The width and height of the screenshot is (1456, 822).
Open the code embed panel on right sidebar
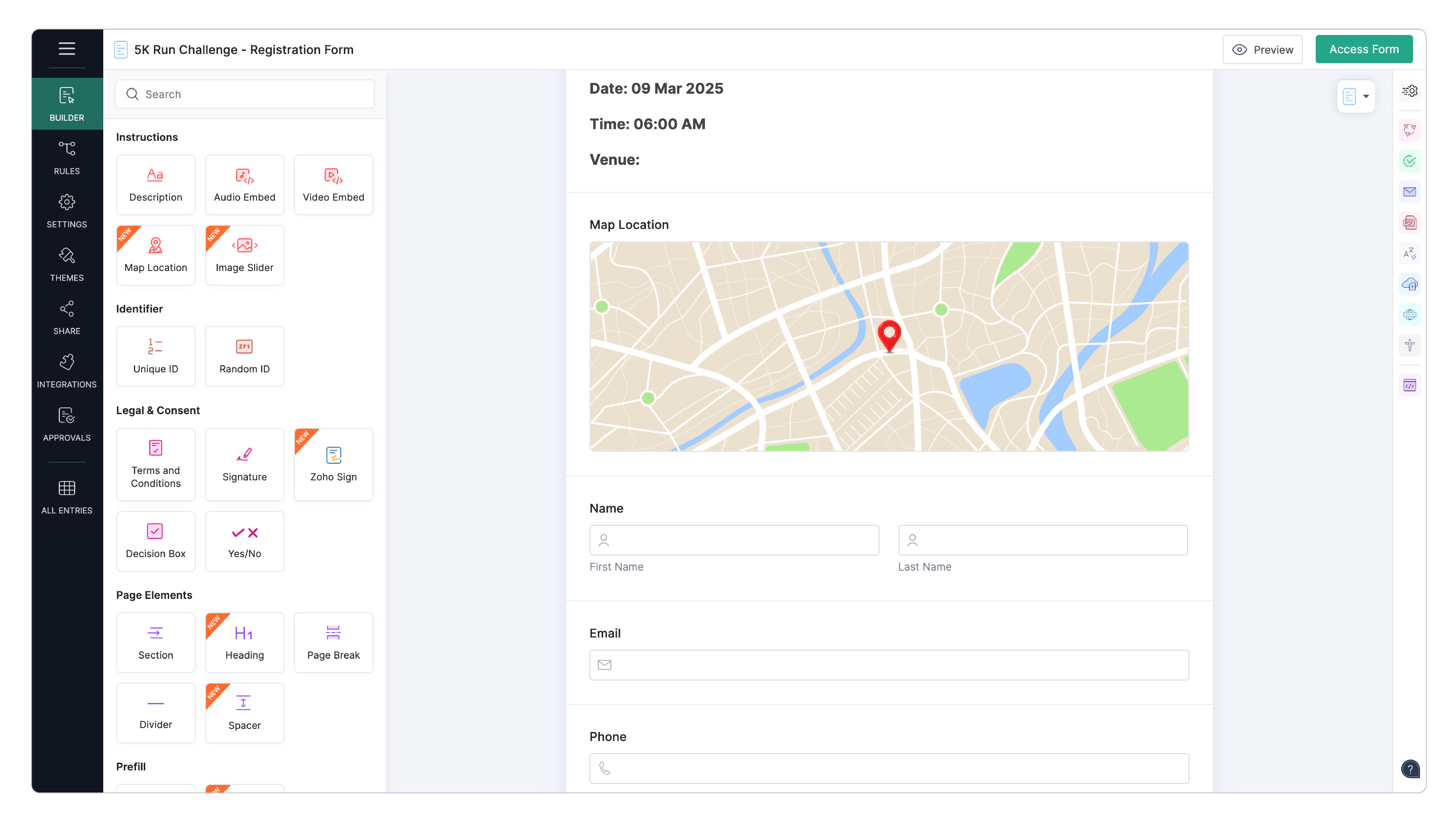(x=1410, y=385)
